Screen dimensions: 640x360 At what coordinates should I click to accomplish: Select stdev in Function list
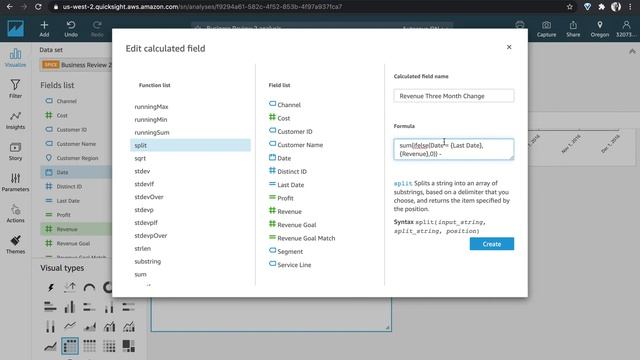click(142, 171)
